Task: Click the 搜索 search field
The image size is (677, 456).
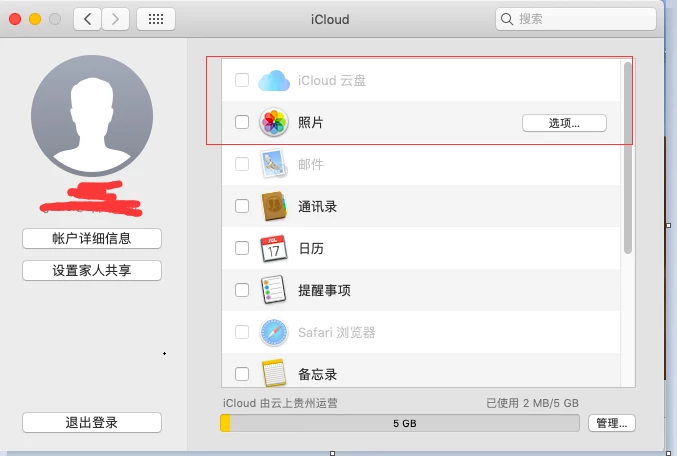Action: tap(576, 19)
